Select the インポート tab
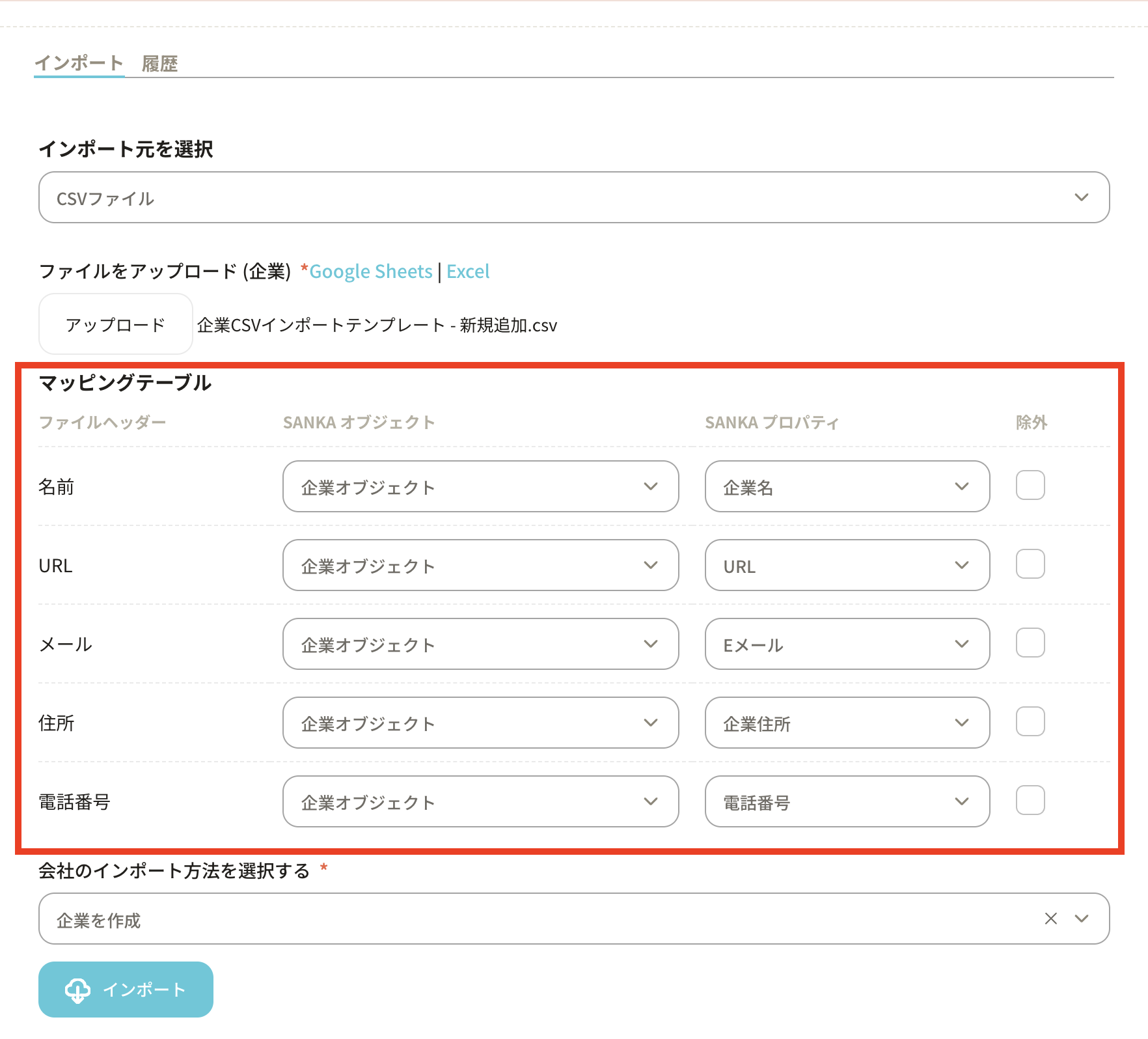The height and width of the screenshot is (1039, 1148). (79, 63)
